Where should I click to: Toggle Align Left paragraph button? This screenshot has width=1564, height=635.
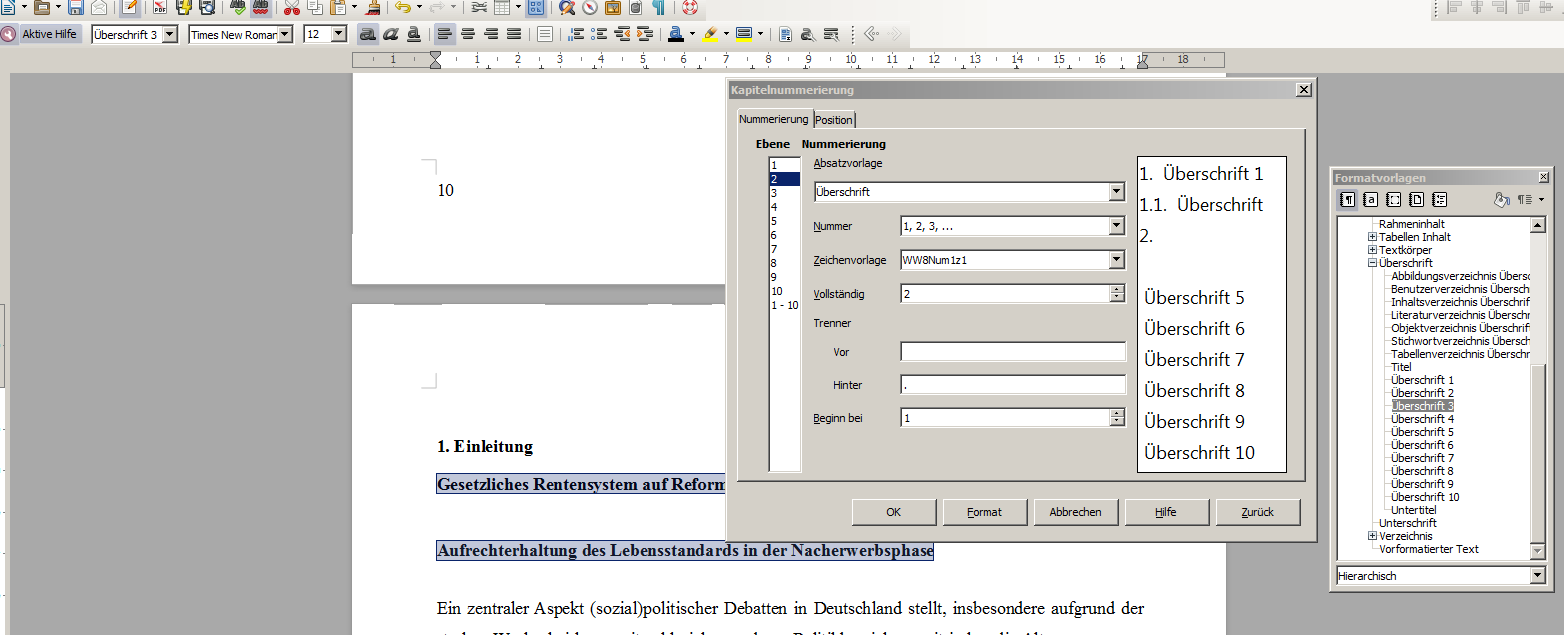tap(445, 34)
